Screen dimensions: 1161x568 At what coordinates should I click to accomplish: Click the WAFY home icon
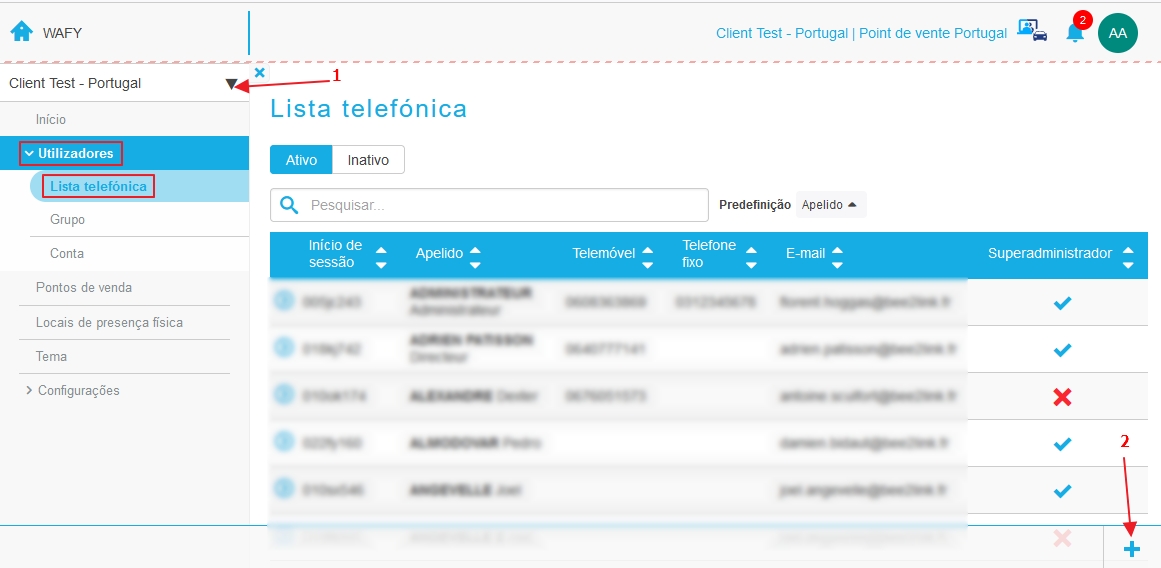pos(21,32)
